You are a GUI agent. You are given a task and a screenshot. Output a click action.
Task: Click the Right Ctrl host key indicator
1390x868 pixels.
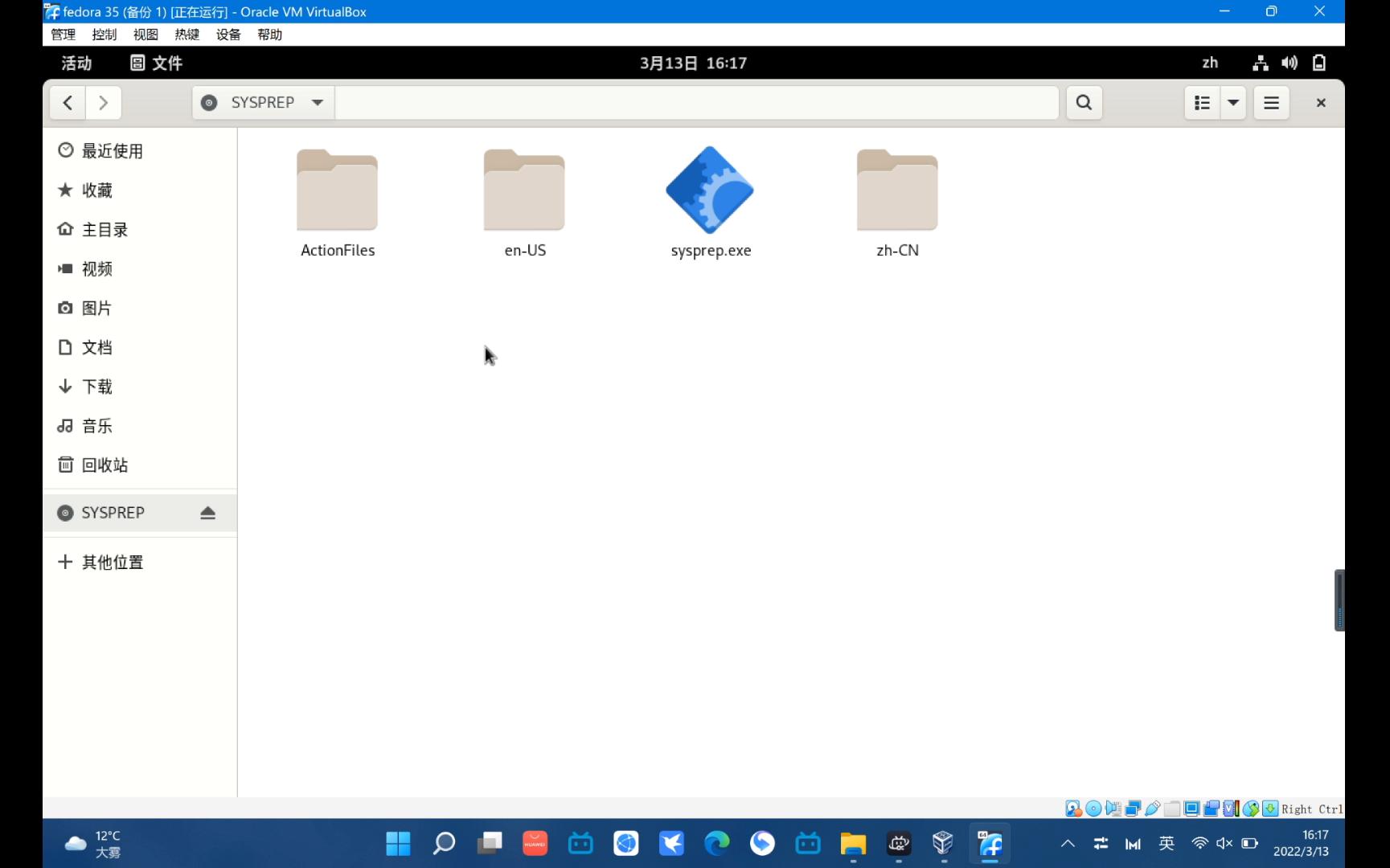pos(1311,809)
